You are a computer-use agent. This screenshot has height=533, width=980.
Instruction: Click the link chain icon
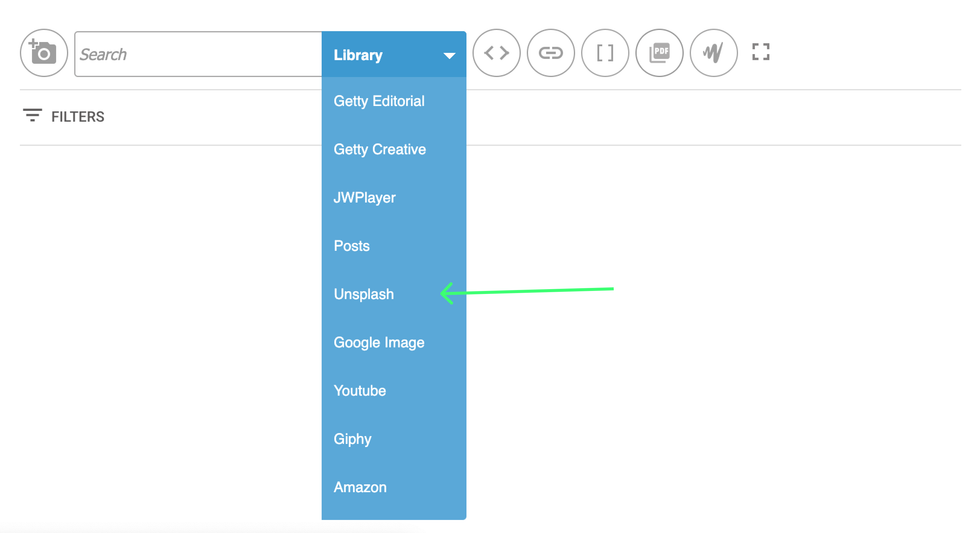point(551,53)
